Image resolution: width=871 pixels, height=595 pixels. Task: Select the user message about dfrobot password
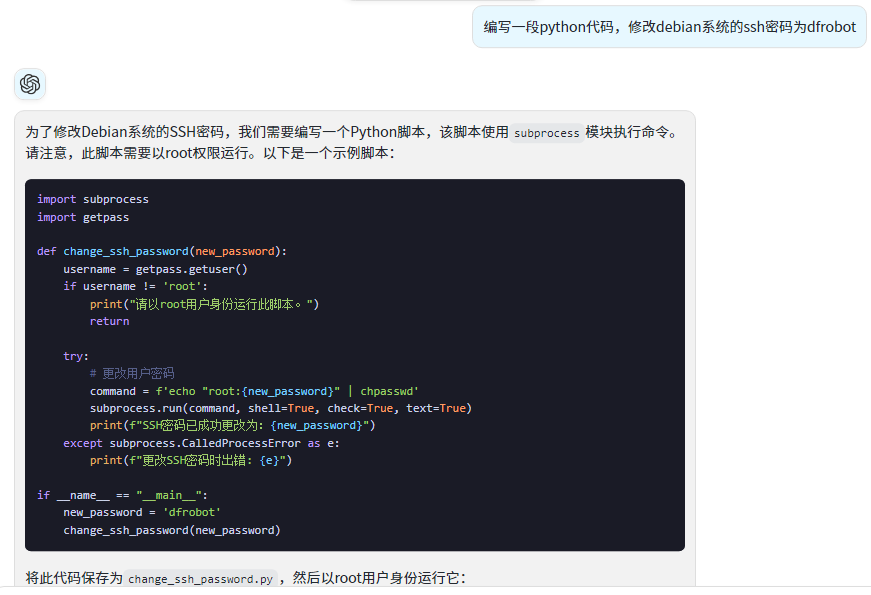click(x=669, y=27)
